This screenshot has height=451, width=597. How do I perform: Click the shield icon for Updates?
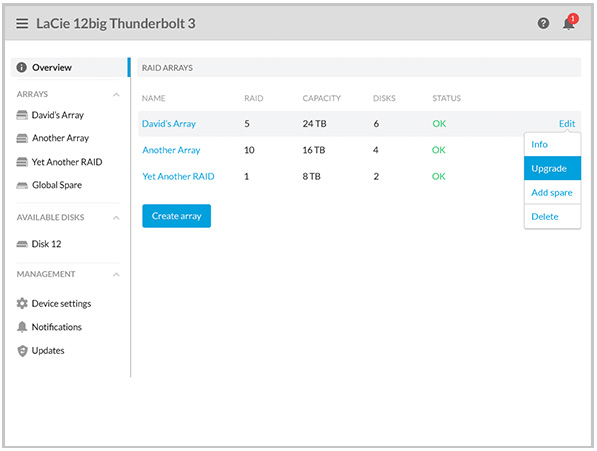click(x=22, y=351)
